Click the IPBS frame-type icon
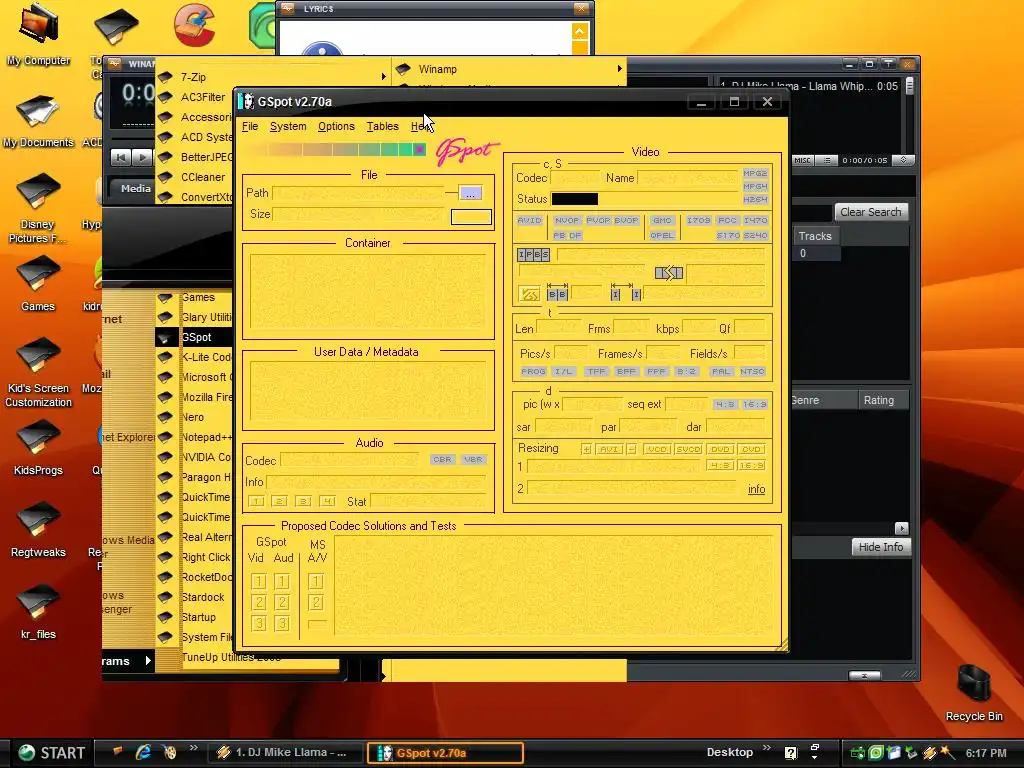 click(x=534, y=255)
